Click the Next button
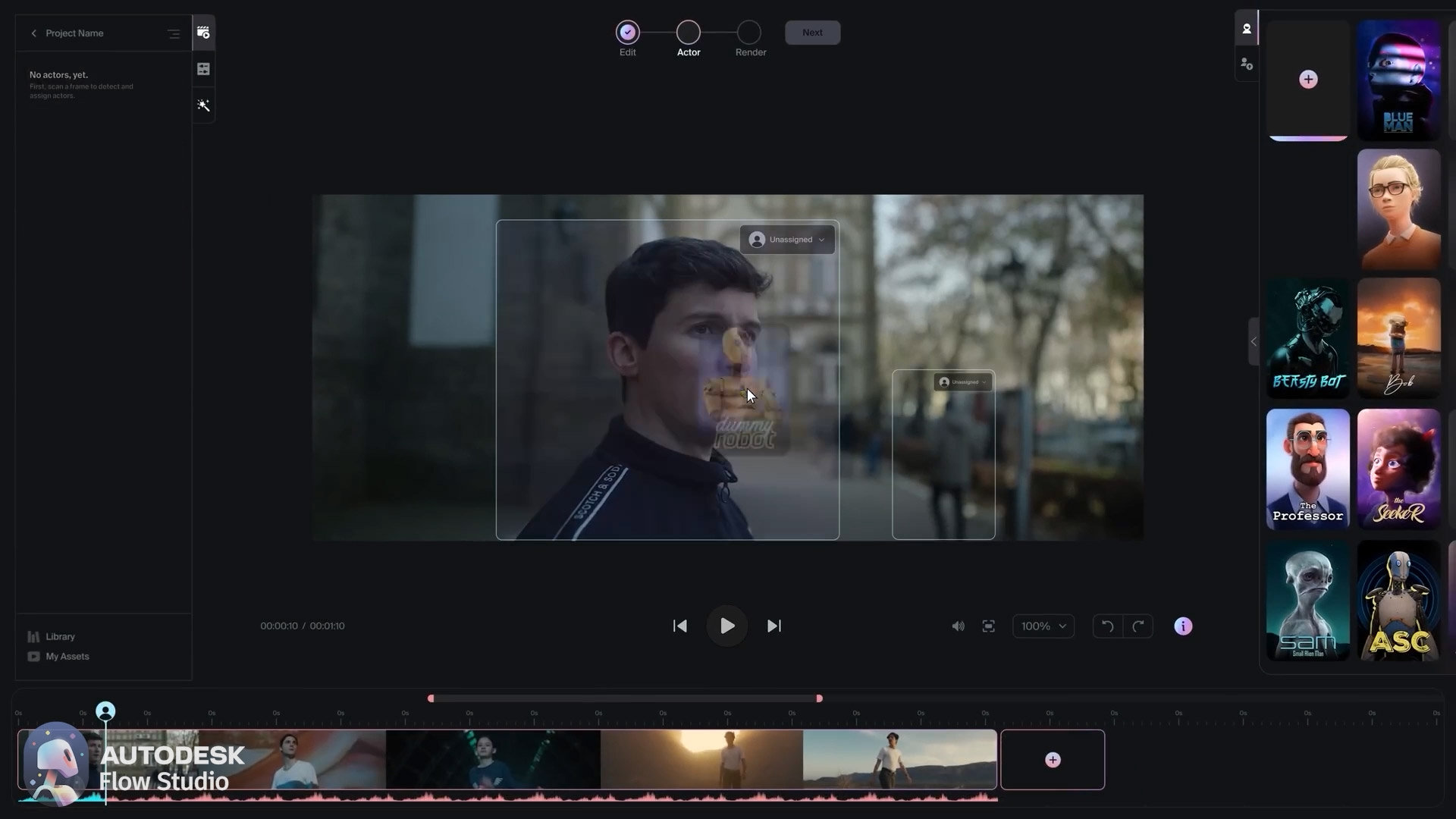The height and width of the screenshot is (819, 1456). [812, 33]
